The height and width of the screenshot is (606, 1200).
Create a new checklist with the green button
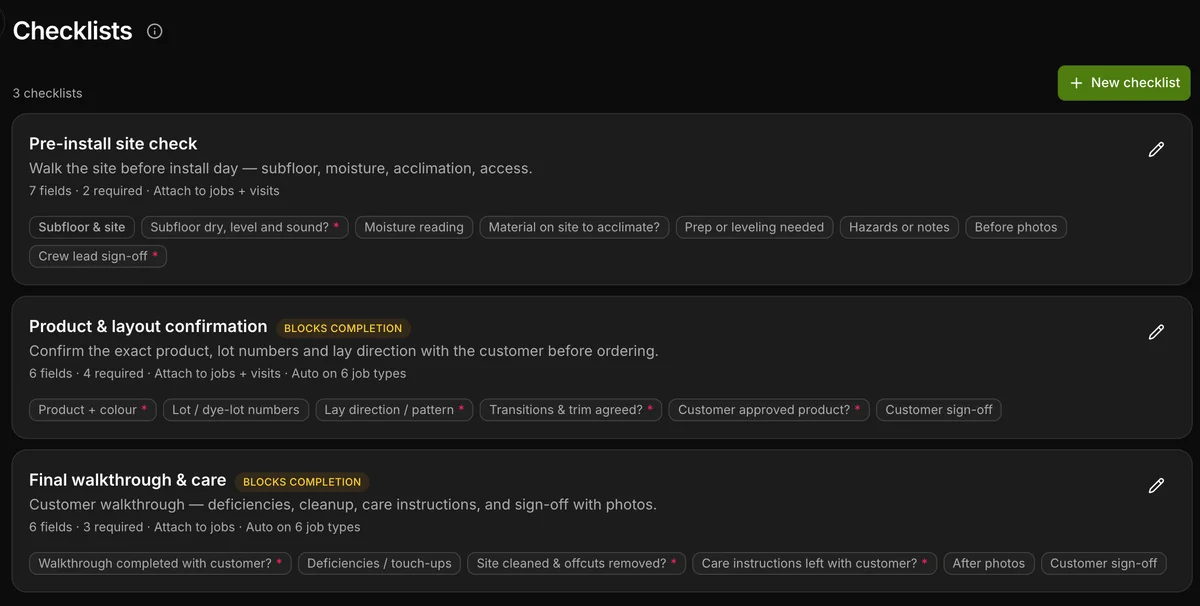point(1124,83)
